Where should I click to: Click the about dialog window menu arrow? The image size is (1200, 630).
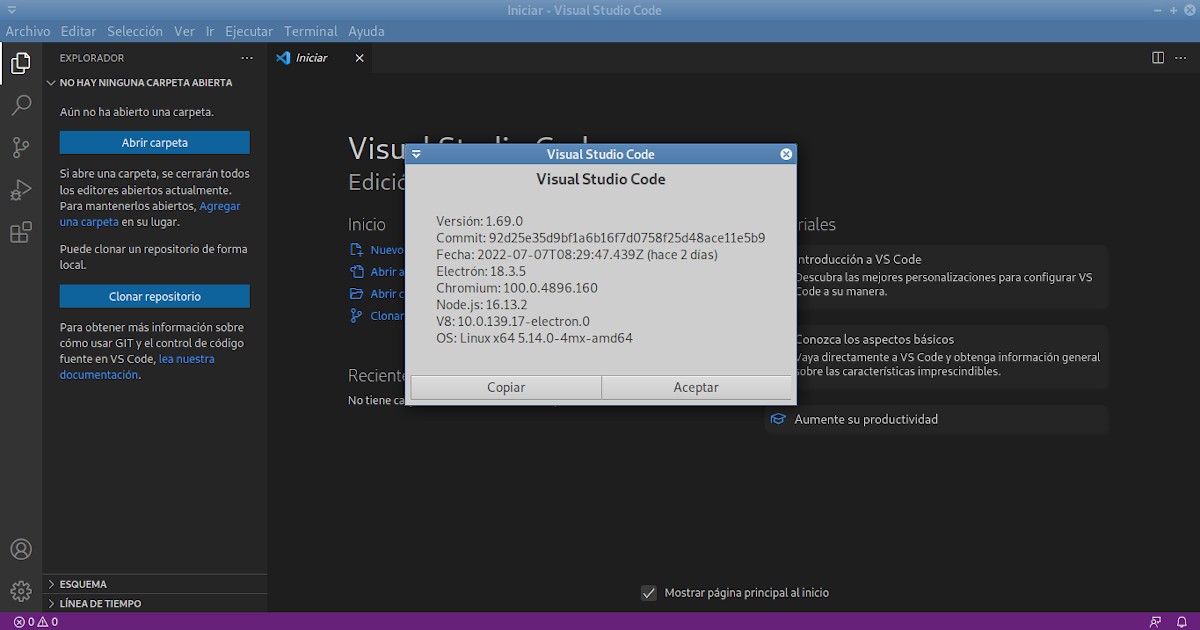[416, 154]
